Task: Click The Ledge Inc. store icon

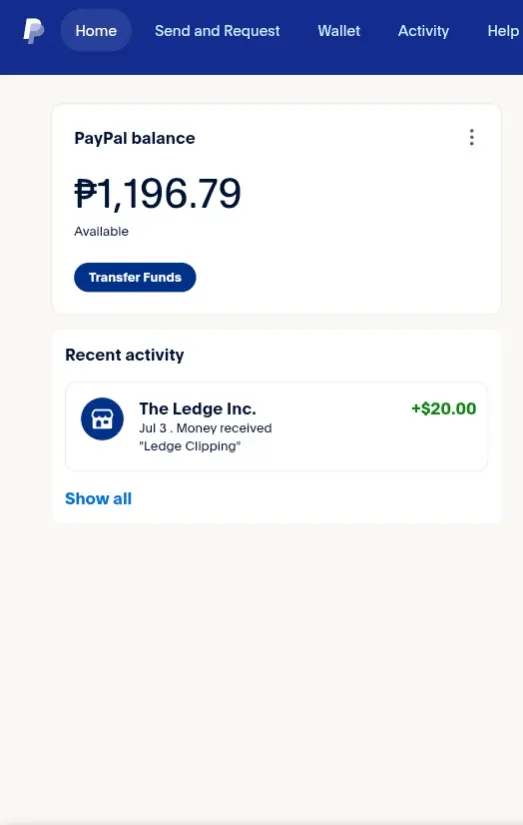Action: tap(102, 419)
